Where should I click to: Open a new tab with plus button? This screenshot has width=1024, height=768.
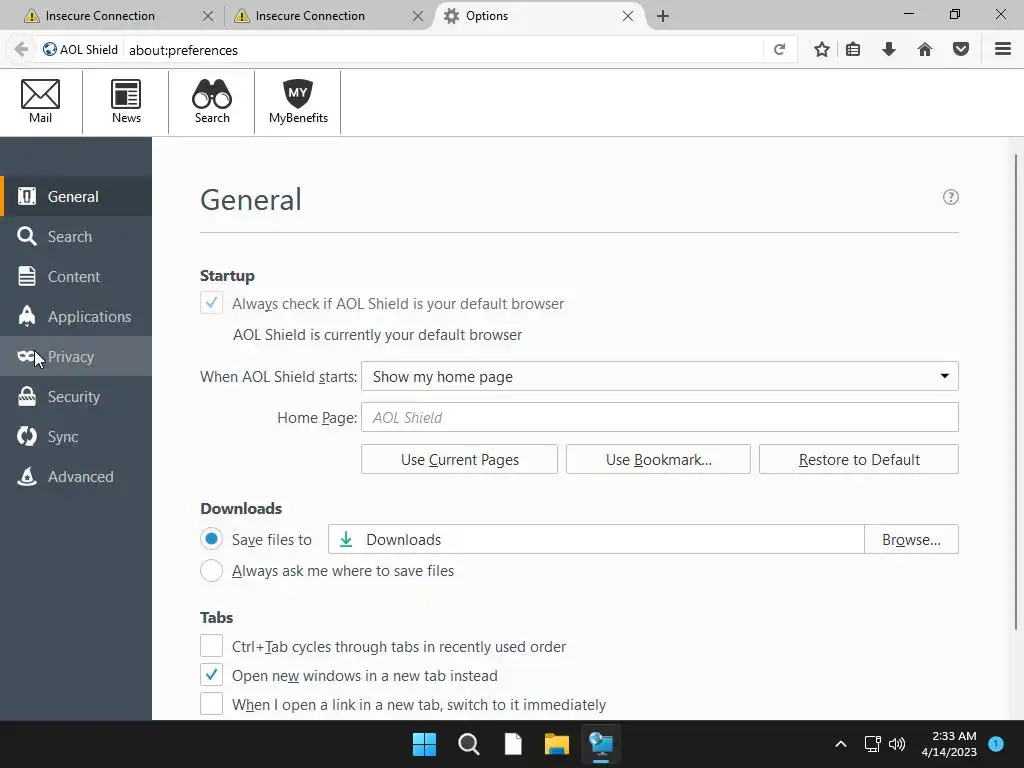(x=663, y=16)
